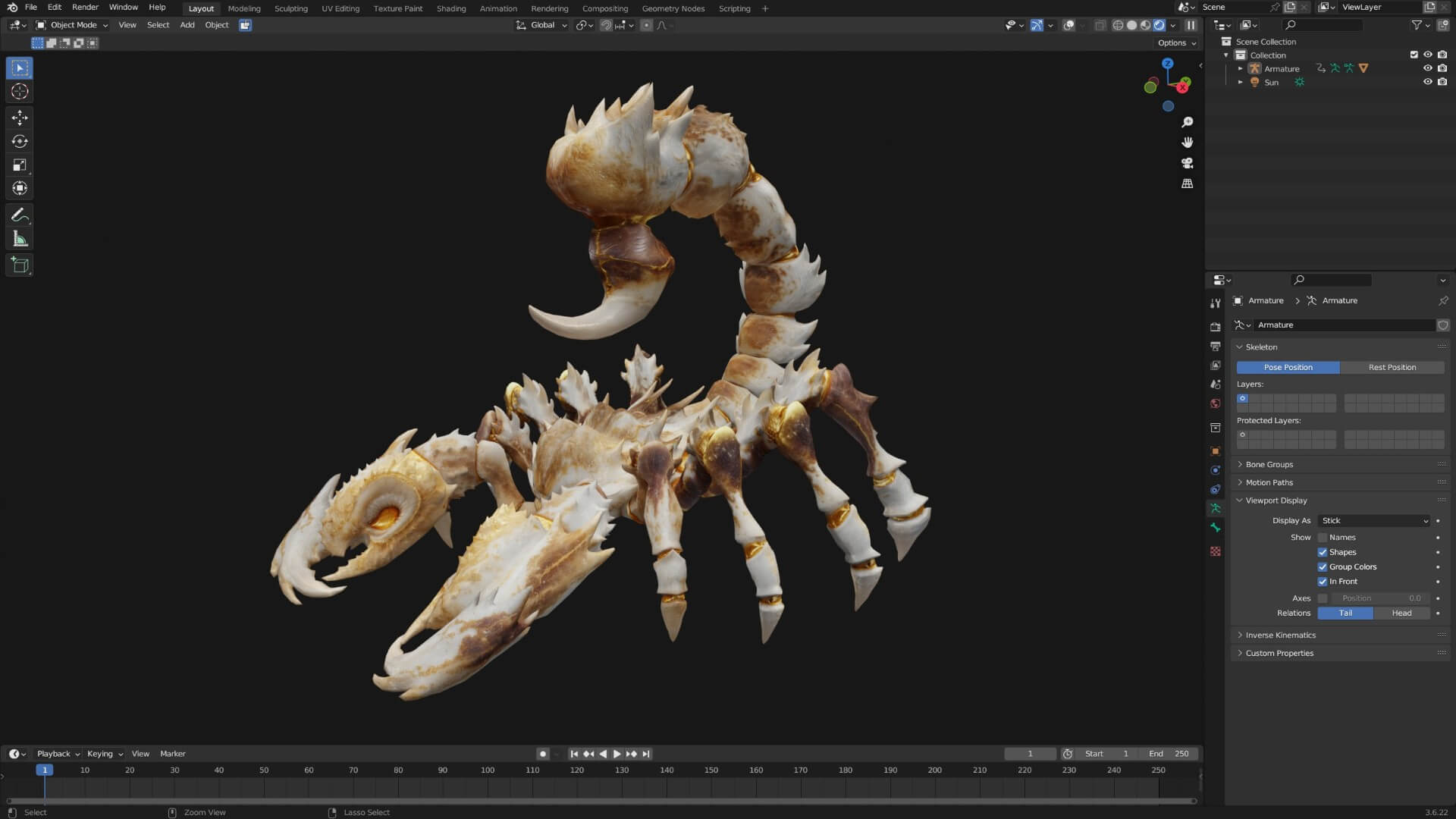Select solid viewport shading

(x=1131, y=25)
